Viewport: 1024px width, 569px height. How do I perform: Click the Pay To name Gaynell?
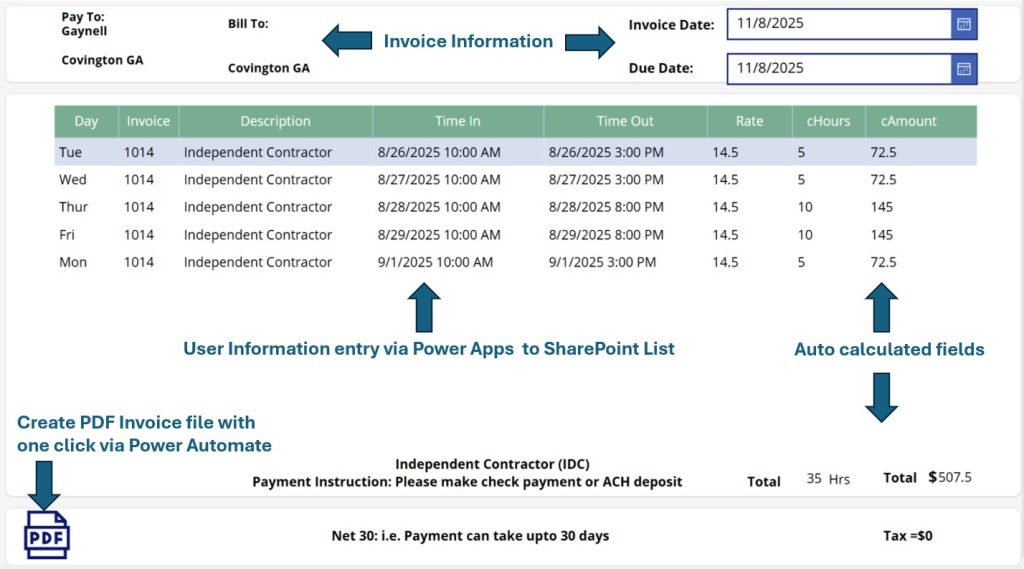(84, 31)
